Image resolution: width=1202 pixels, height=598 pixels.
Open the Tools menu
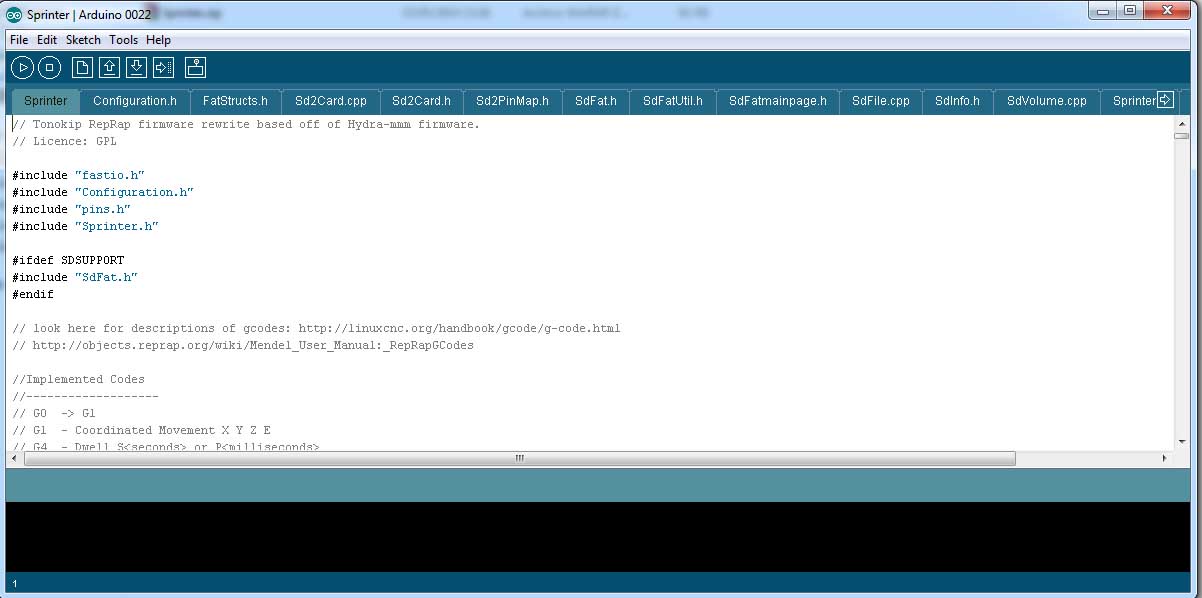tap(123, 40)
